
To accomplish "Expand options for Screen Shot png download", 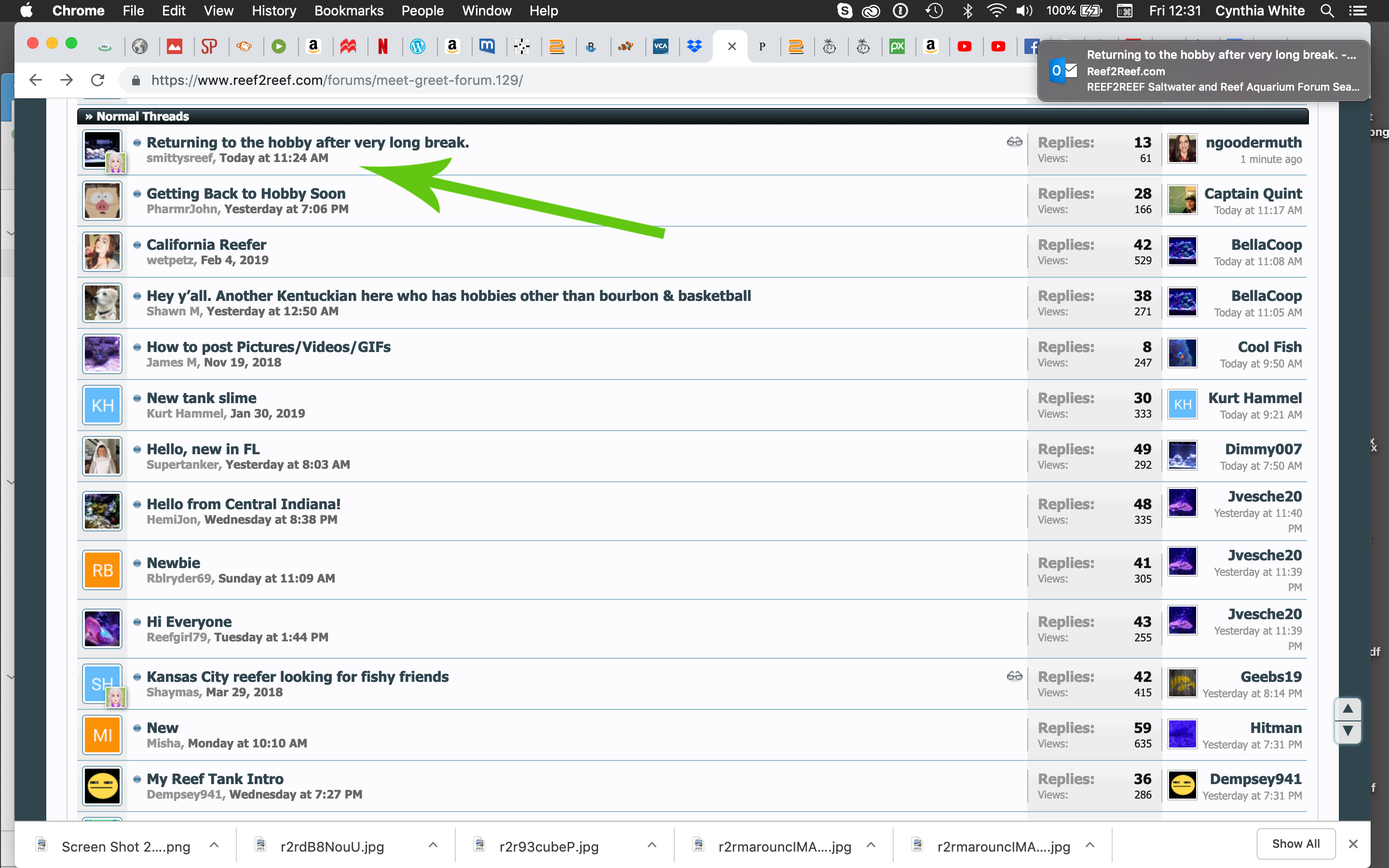I will tap(214, 846).
